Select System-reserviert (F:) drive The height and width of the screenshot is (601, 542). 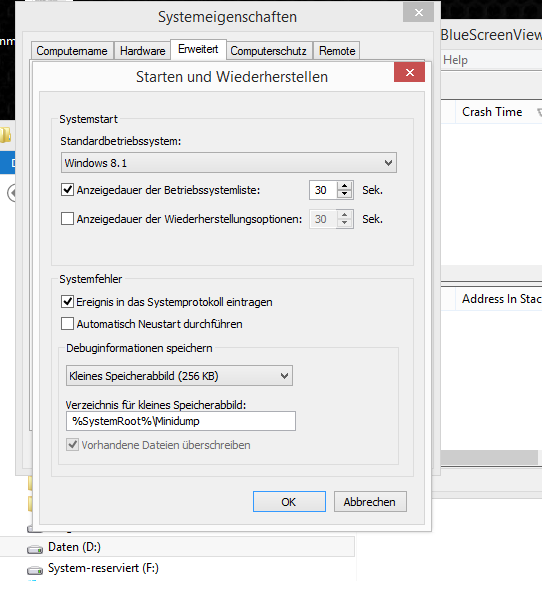pos(103,568)
